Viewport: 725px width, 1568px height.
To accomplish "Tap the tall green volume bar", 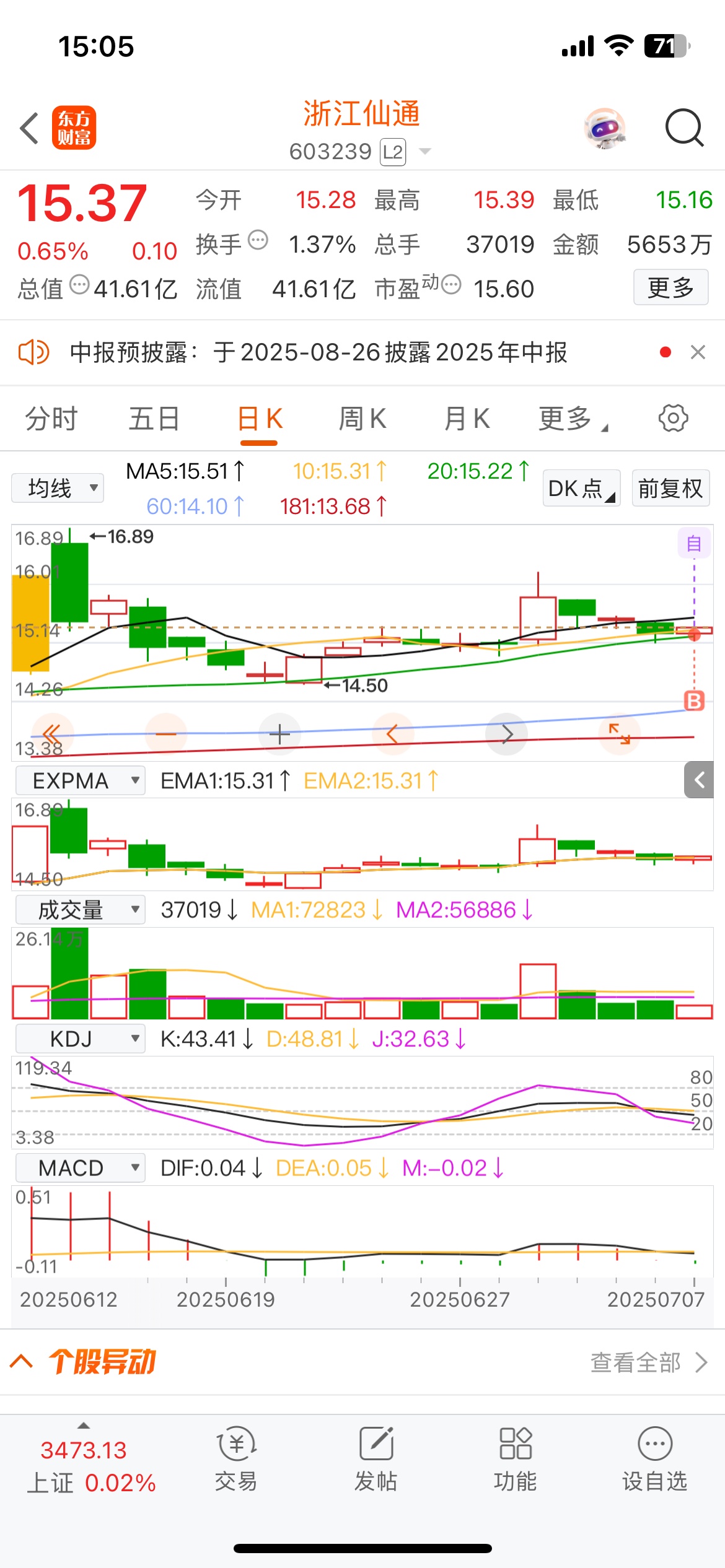I will pyautogui.click(x=69, y=973).
